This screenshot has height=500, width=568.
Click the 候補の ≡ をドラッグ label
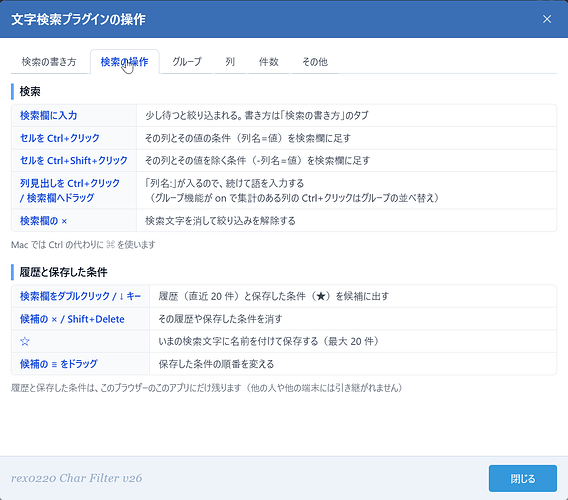59,364
